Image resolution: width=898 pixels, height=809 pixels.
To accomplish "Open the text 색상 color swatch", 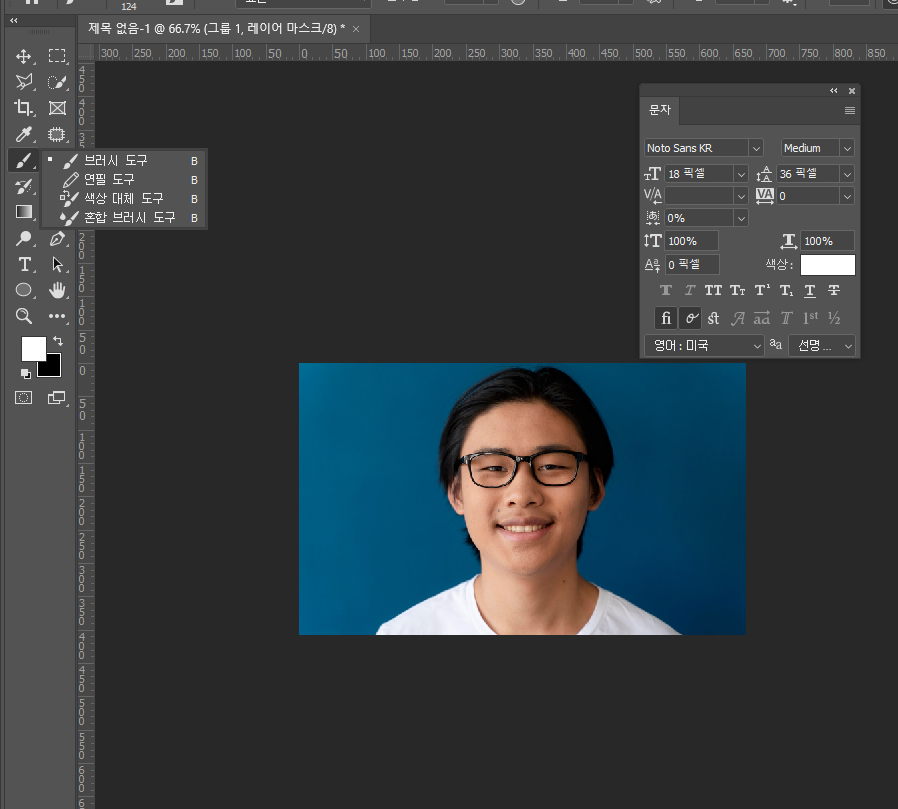I will click(x=828, y=265).
